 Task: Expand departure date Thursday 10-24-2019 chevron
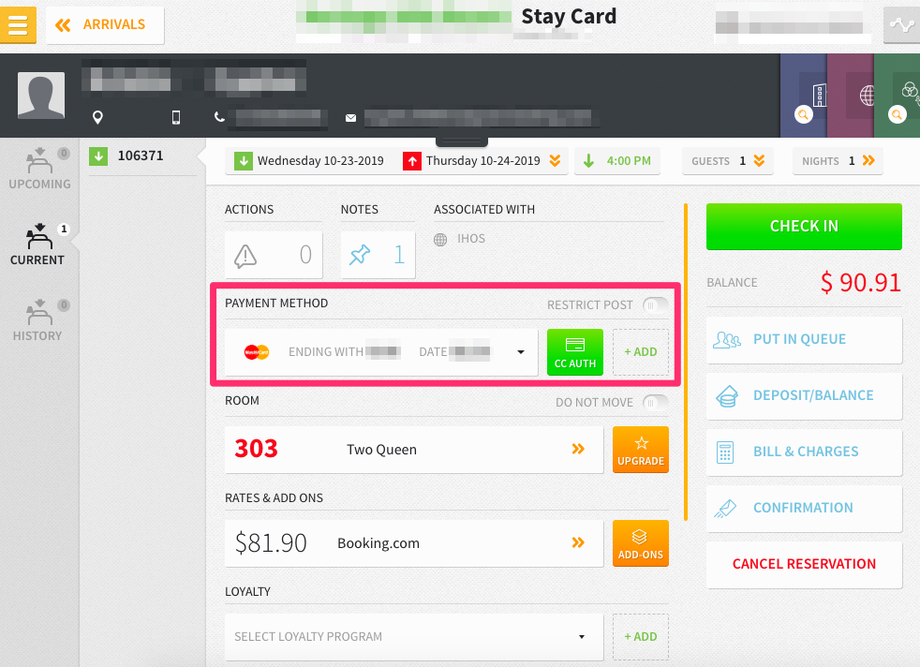click(554, 161)
